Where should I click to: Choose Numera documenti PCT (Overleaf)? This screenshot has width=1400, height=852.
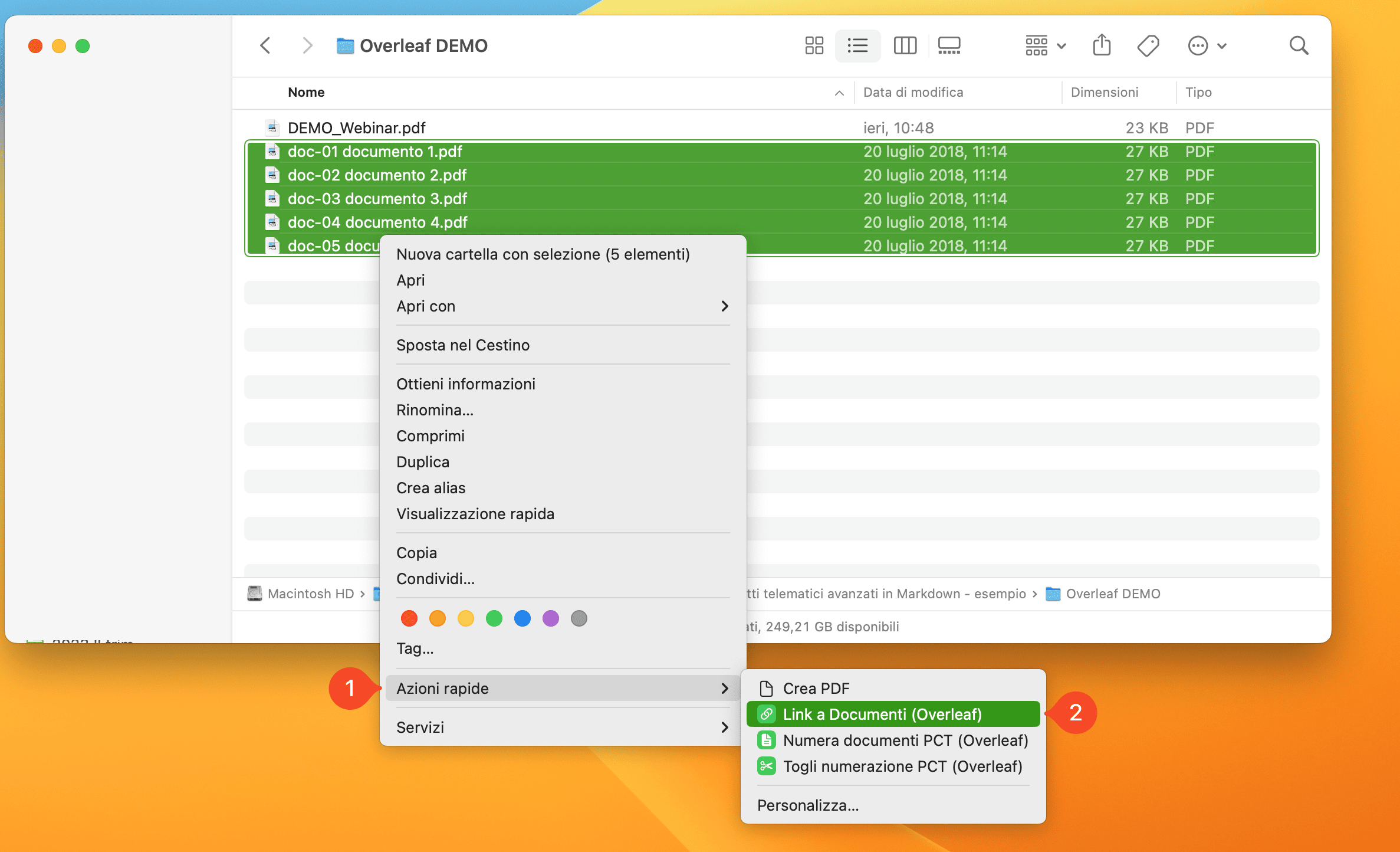pos(893,740)
